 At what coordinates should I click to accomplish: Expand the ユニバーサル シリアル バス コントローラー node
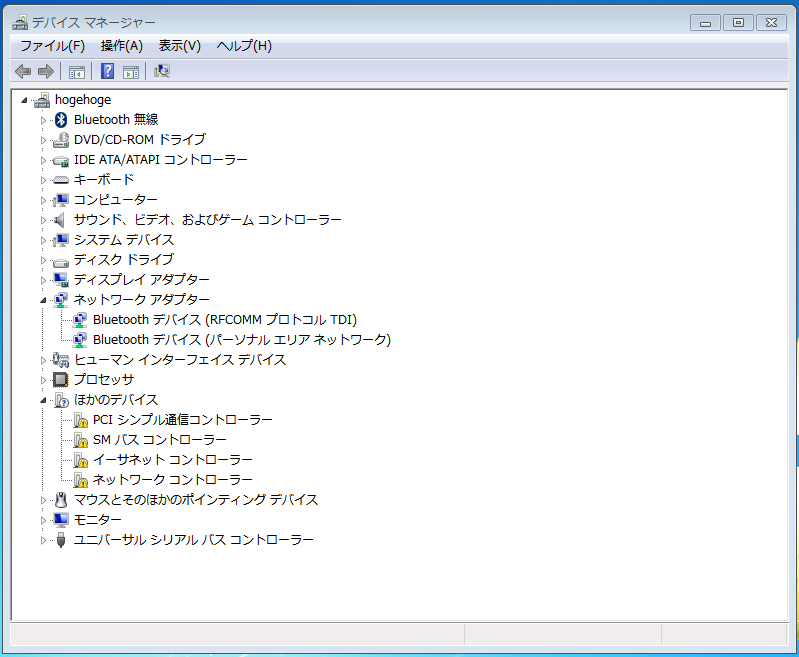pos(43,540)
